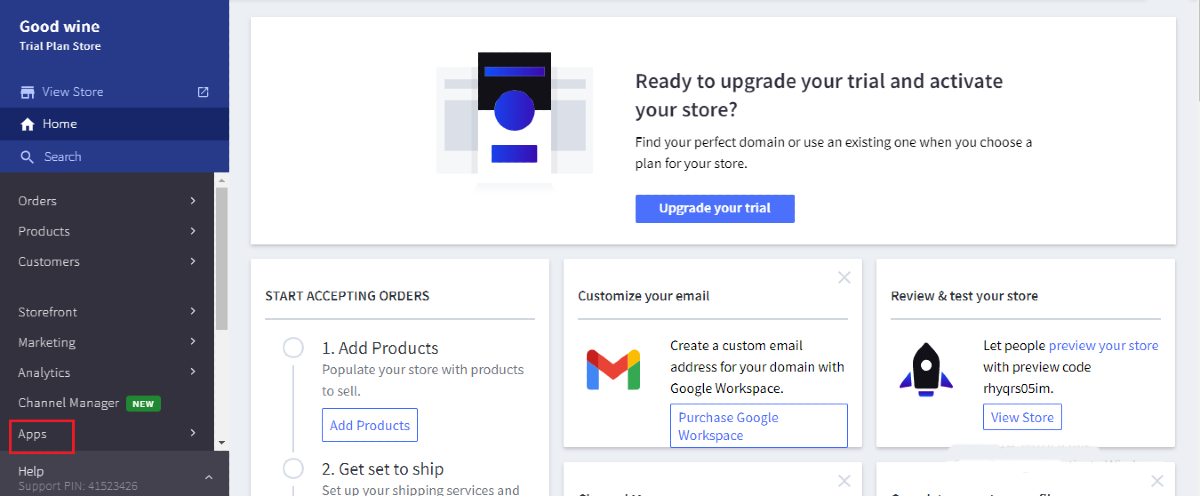Screen dimensions: 1200x496
Task: Dismiss the Customize your email card
Action: [x=844, y=277]
